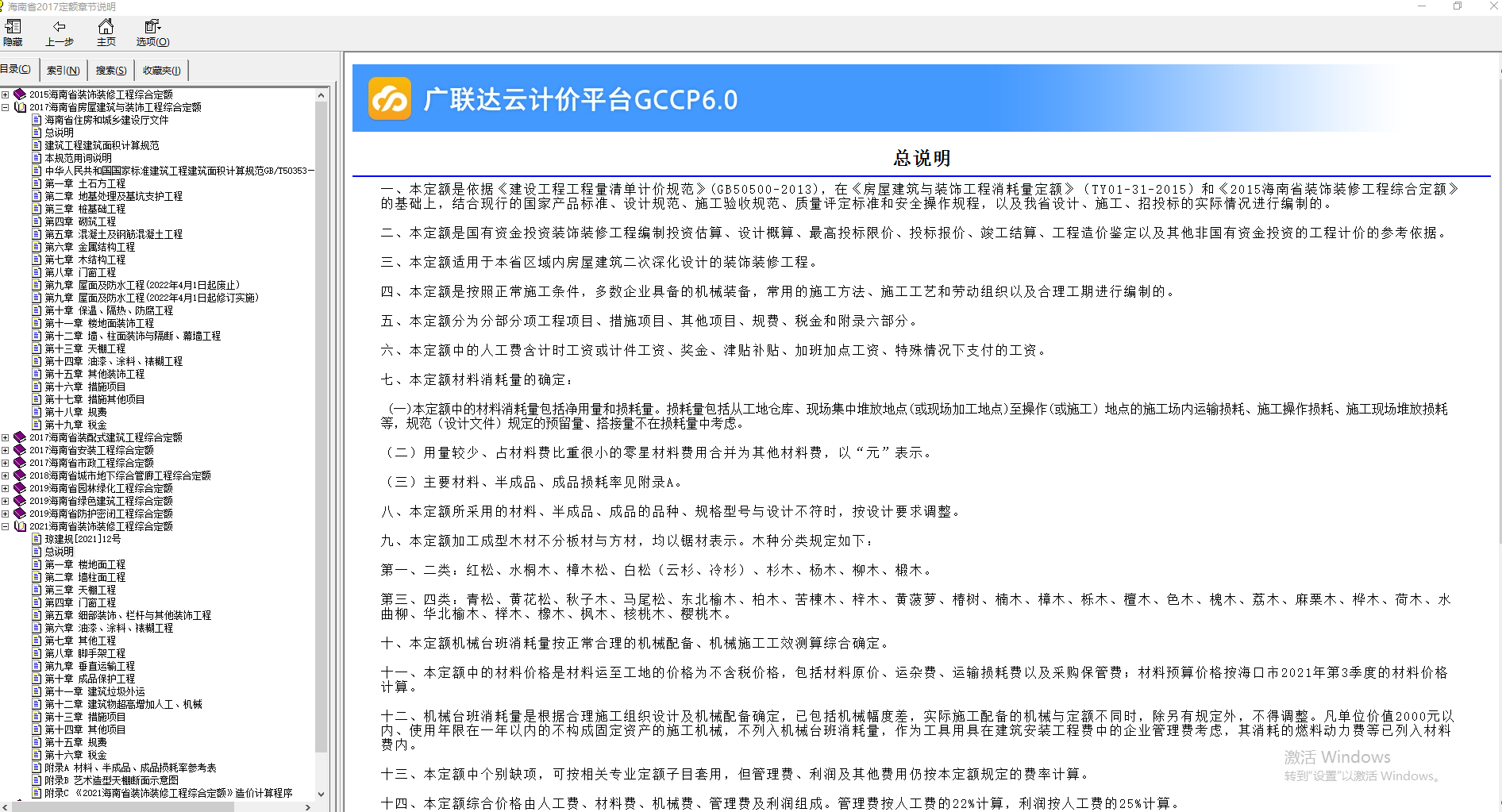Expand the 2019海南省绿色建筑工程综合定额 node
Image resolution: width=1502 pixels, height=812 pixels.
[x=6, y=501]
